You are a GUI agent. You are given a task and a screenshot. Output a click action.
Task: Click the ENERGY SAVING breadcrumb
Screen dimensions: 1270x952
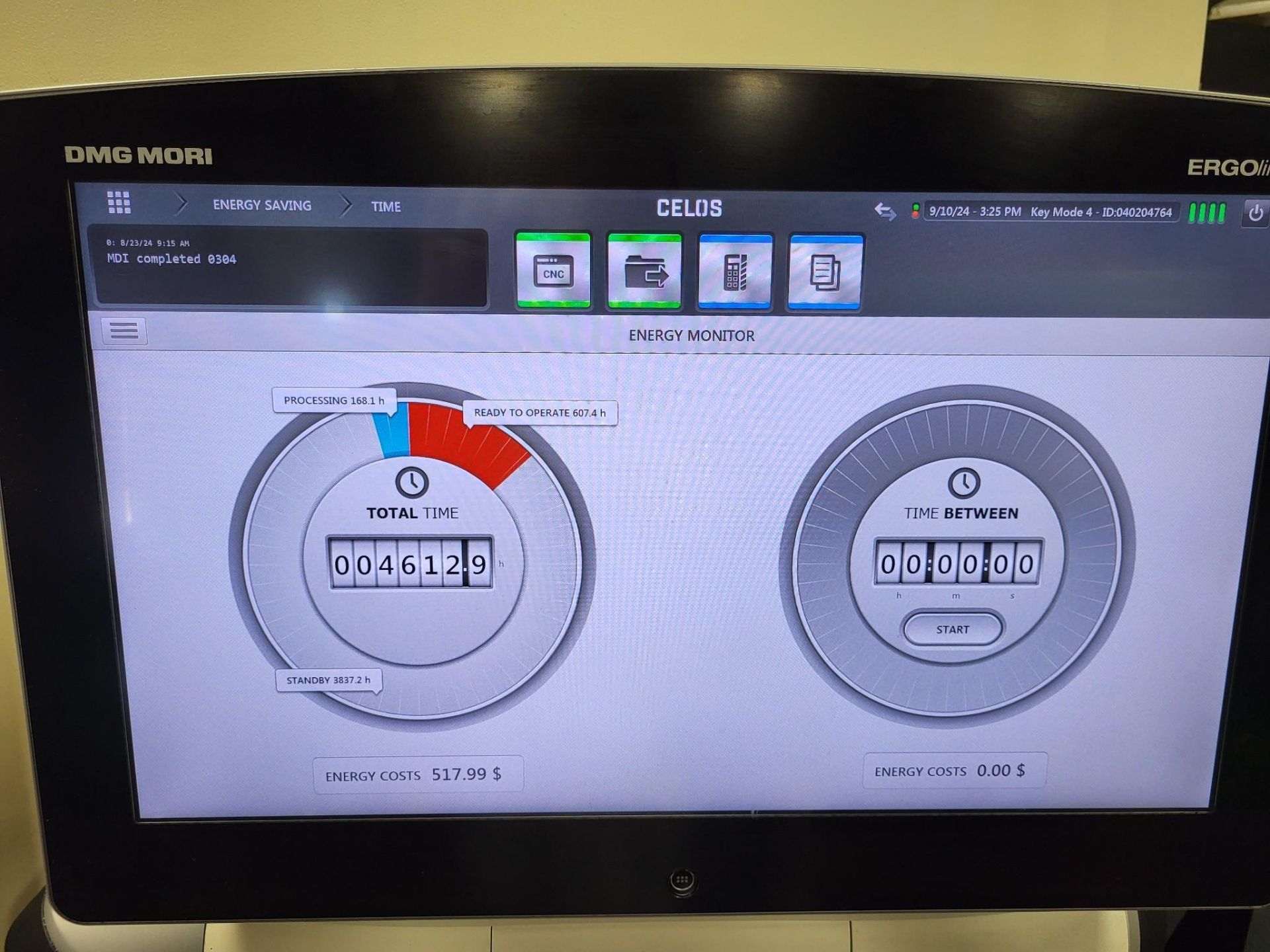[262, 206]
